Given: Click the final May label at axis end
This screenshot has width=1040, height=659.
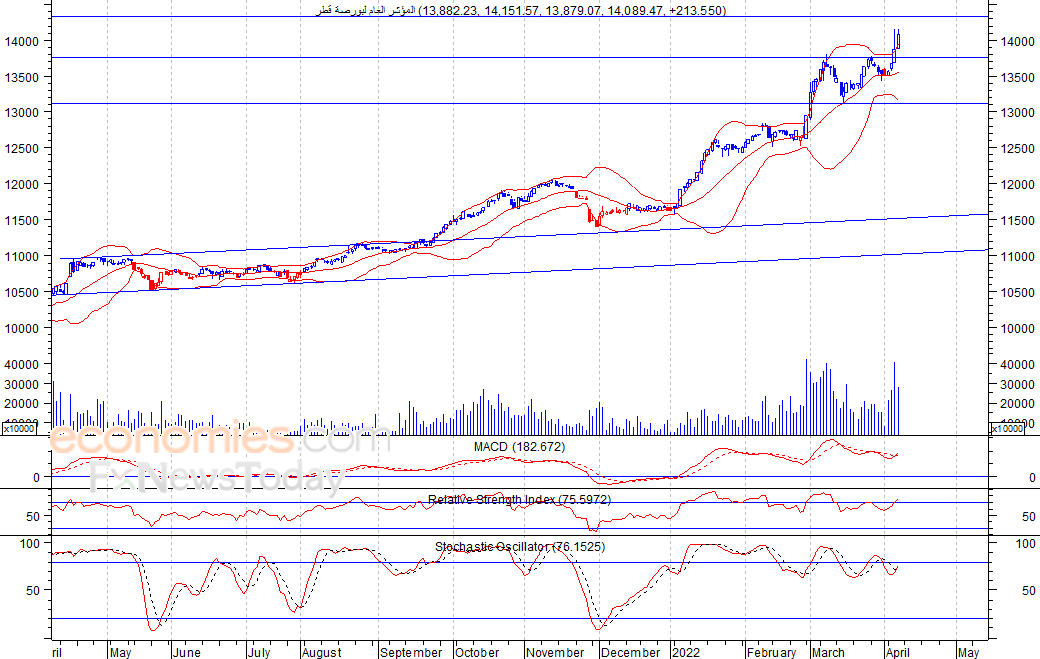Looking at the screenshot, I should (x=969, y=652).
